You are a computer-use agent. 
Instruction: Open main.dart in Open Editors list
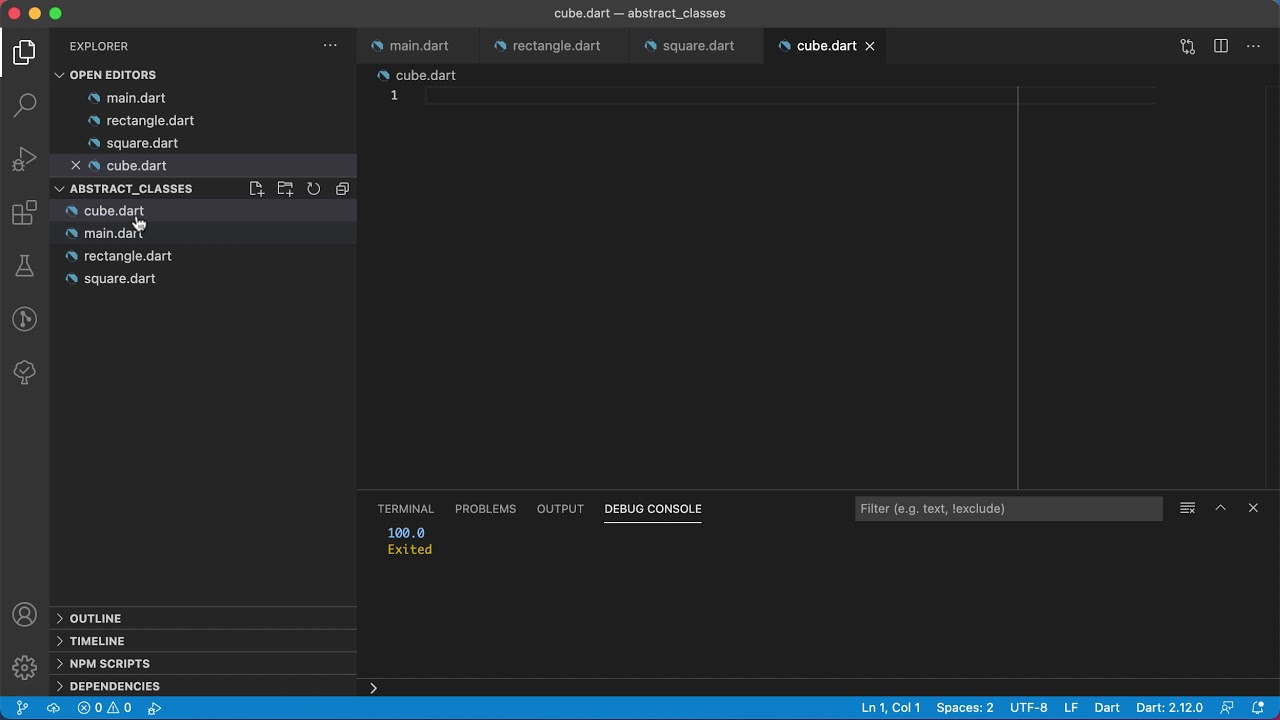203,98
